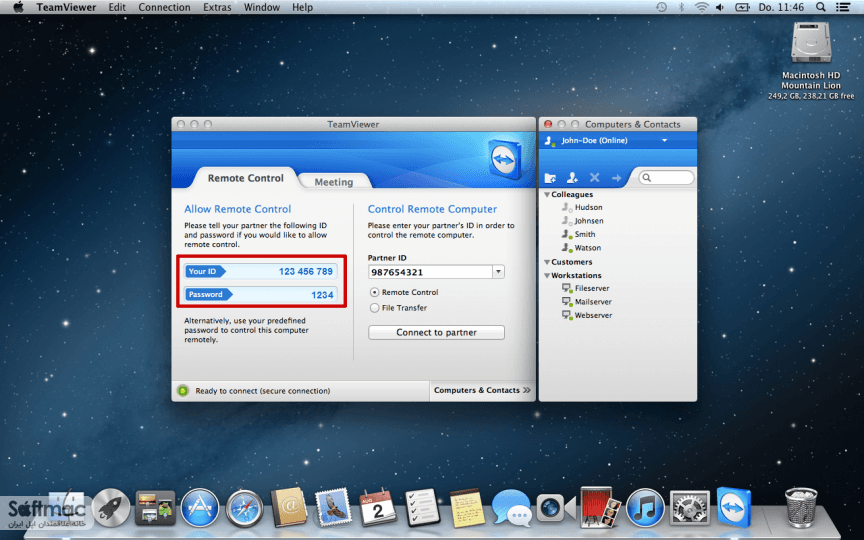Viewport: 864px width, 540px height.
Task: Open the Help menu
Action: click(302, 7)
